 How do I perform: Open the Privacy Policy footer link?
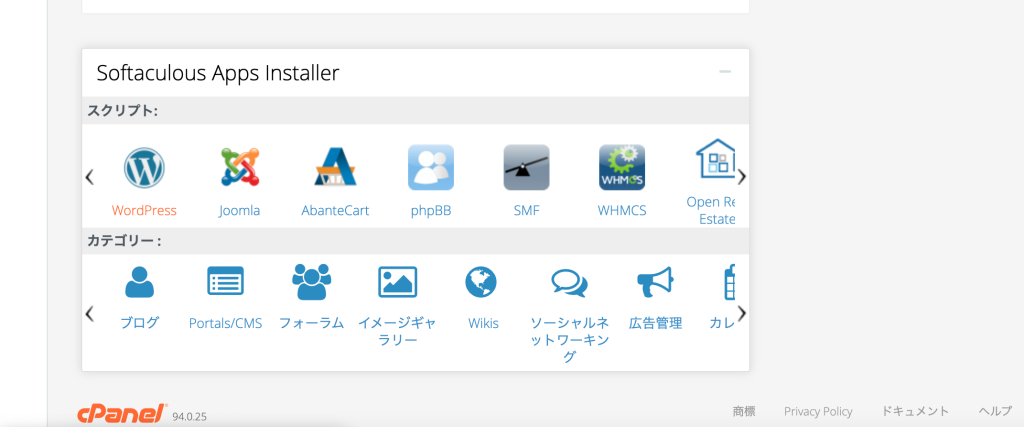click(x=818, y=411)
